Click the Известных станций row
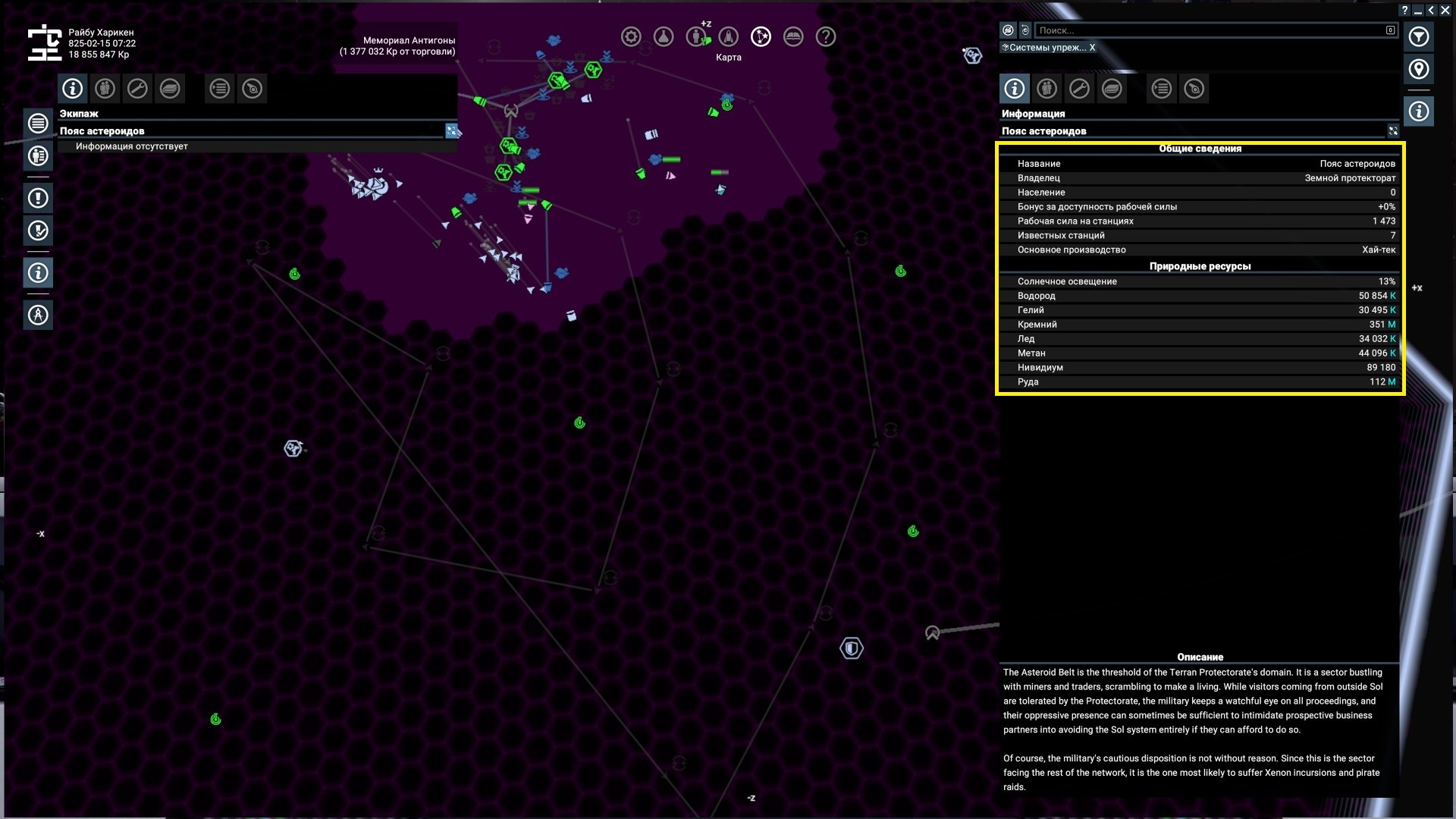 point(1199,236)
